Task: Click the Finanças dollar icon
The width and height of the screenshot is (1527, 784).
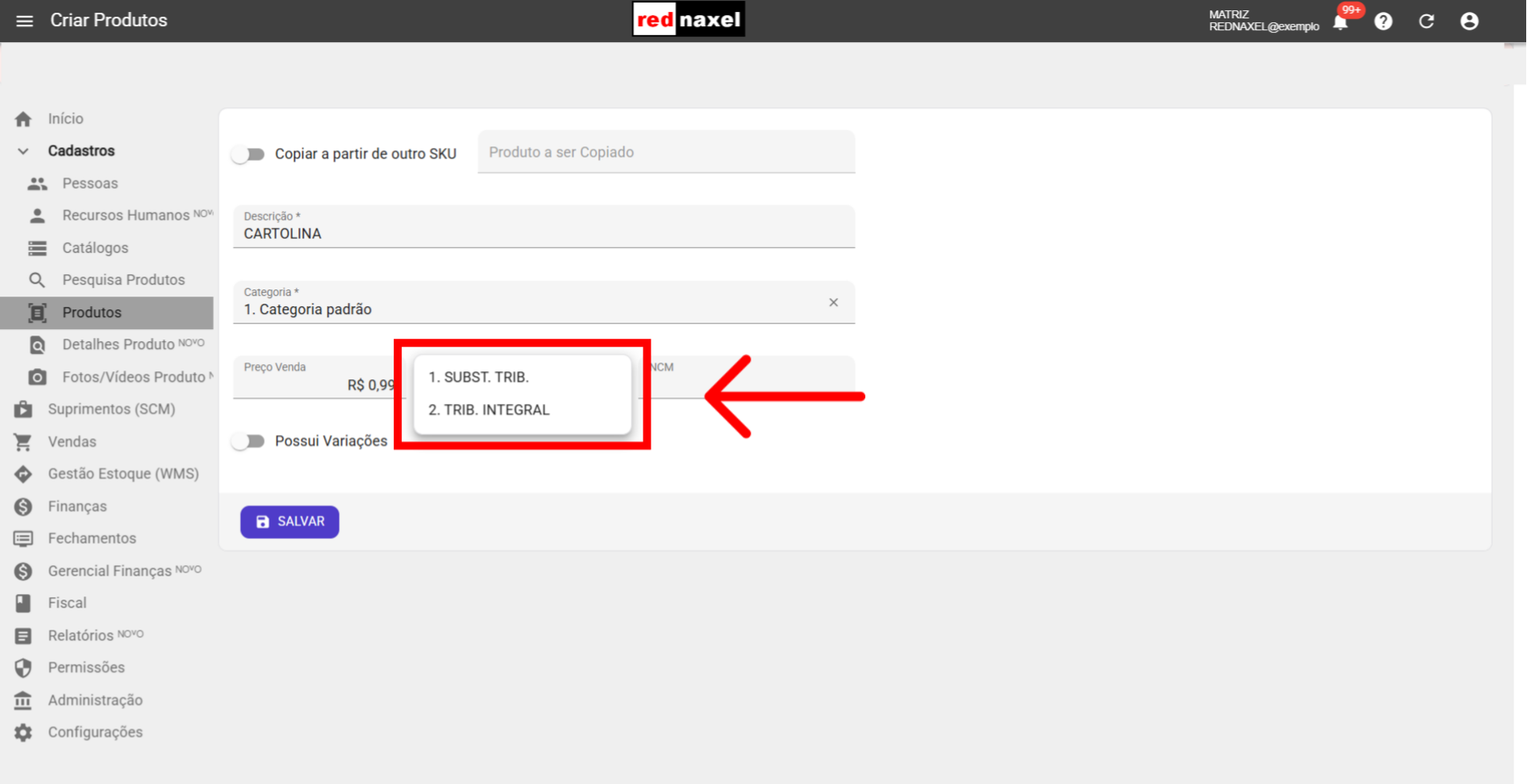Action: pos(23,506)
